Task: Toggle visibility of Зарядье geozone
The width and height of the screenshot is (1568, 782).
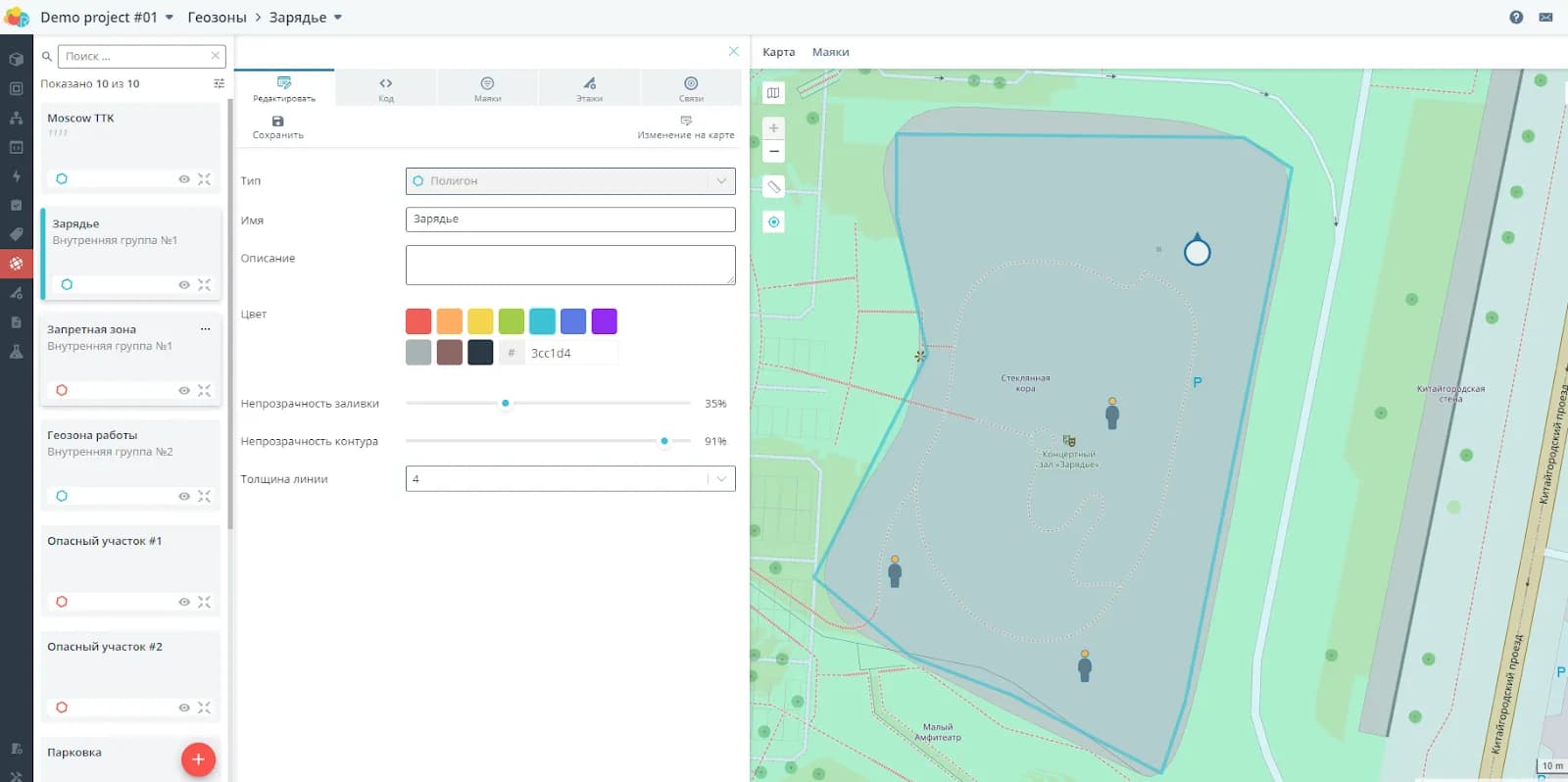Action: (x=184, y=285)
